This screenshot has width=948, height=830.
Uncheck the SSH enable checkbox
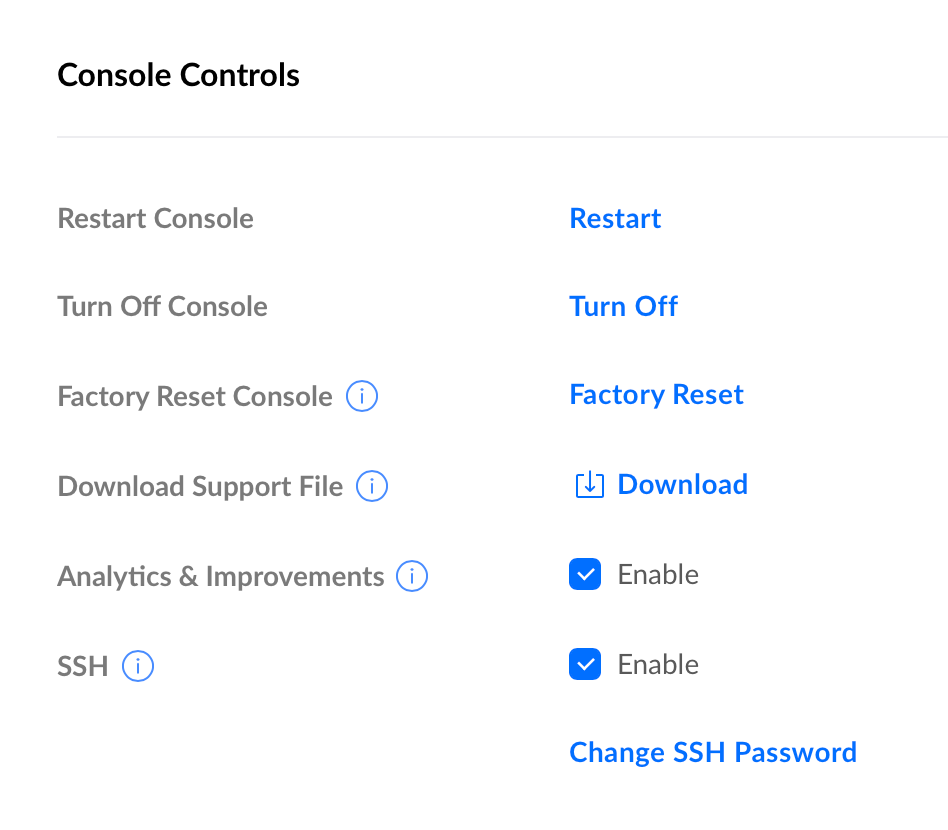pos(585,665)
